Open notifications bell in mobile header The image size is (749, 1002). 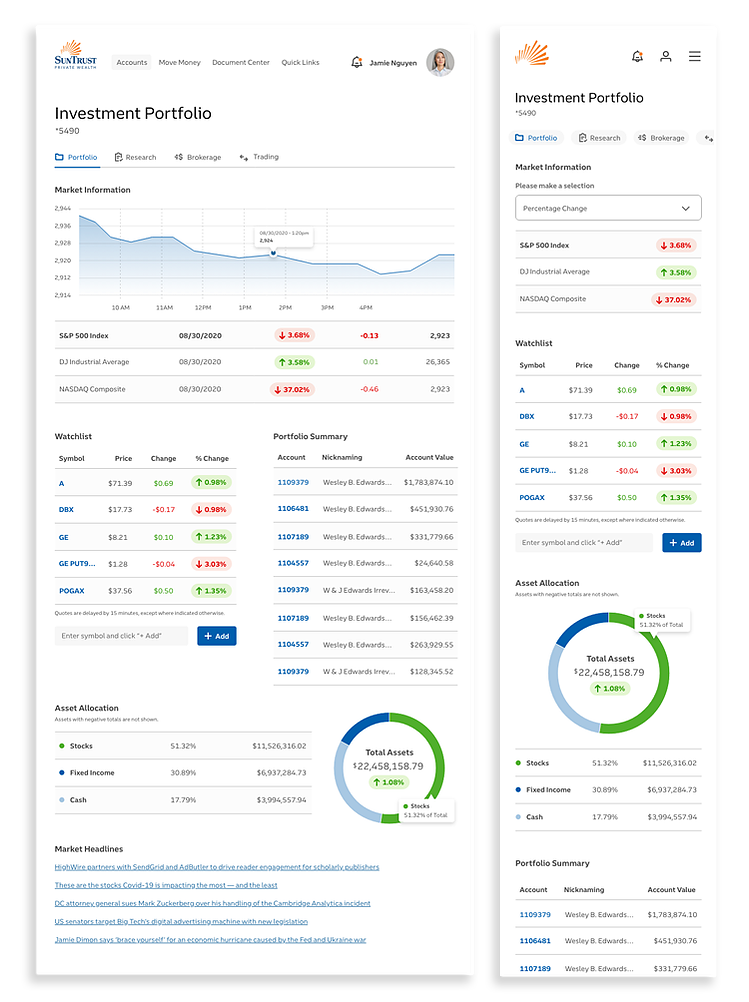point(637,56)
